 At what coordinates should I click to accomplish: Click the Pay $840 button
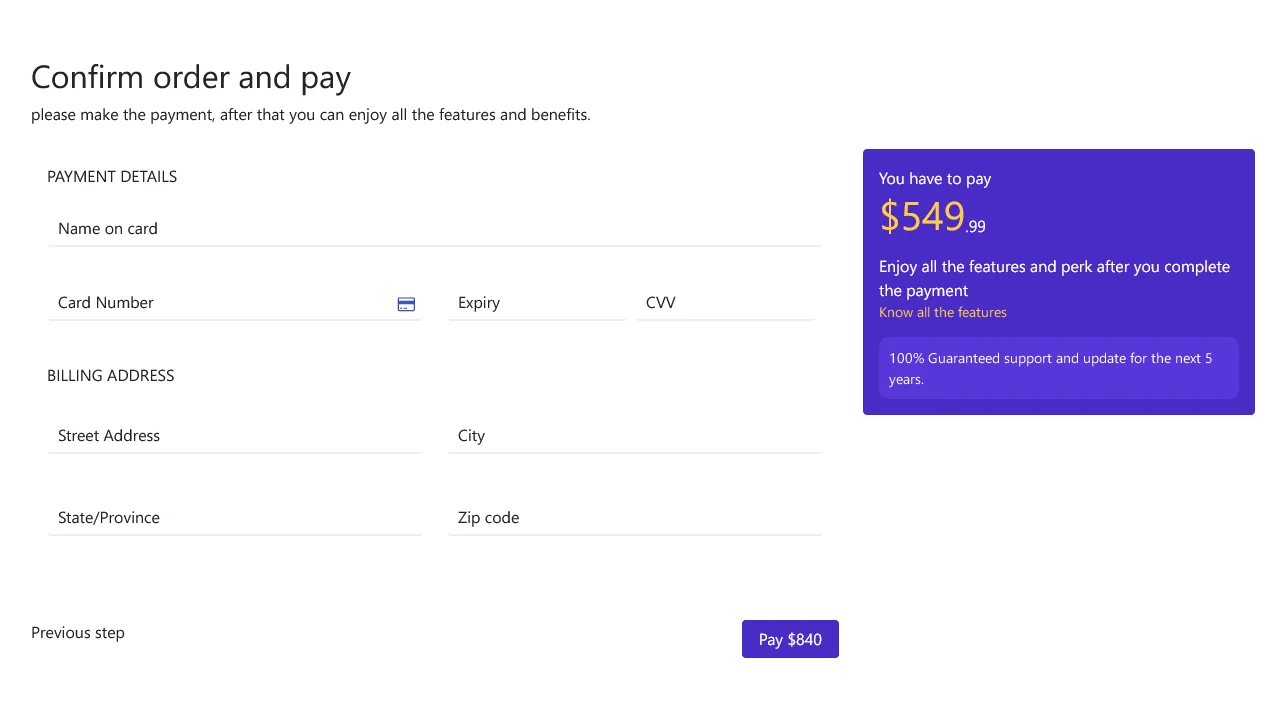790,639
